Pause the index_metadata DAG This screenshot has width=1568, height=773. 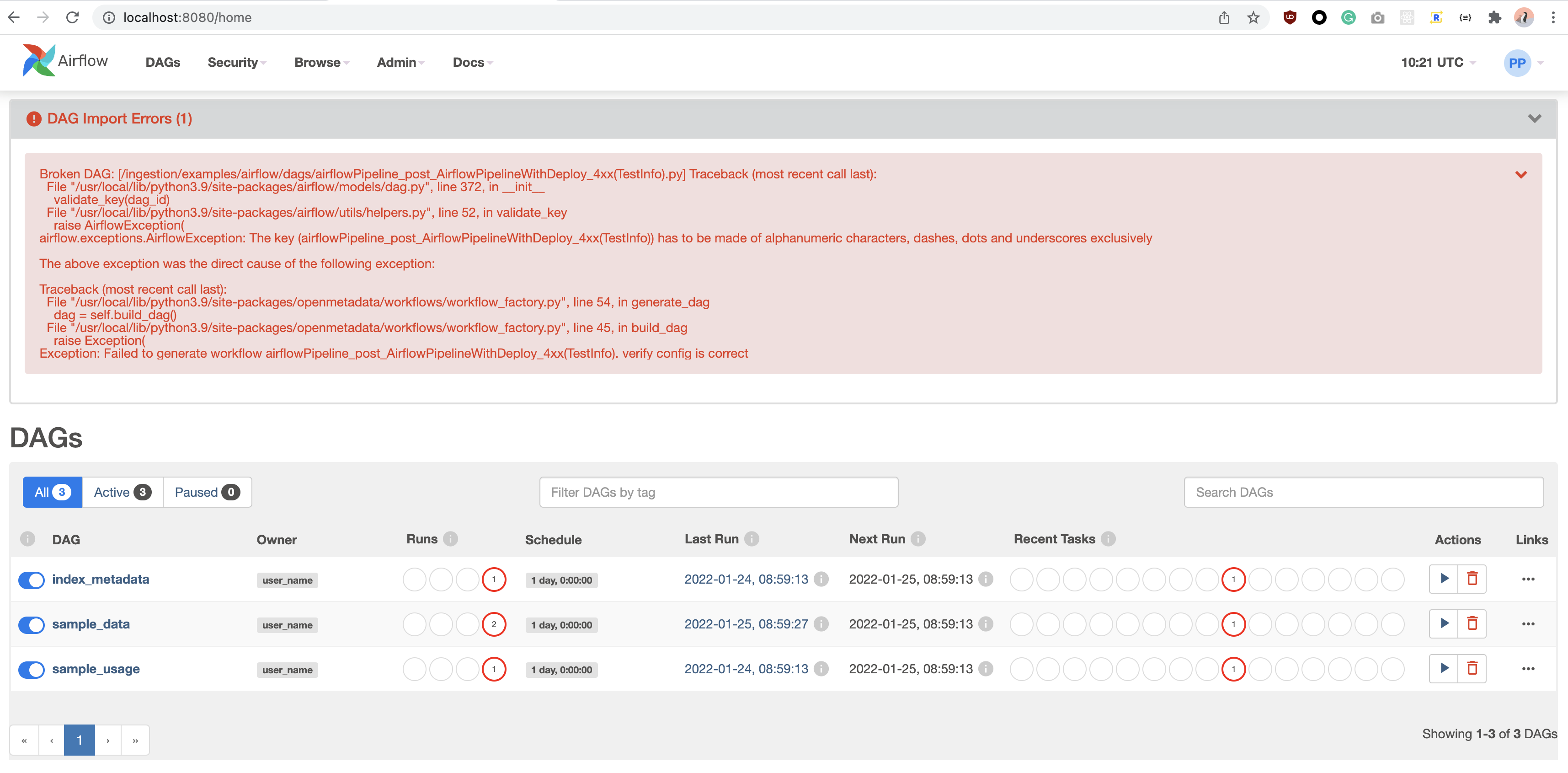pyautogui.click(x=31, y=580)
